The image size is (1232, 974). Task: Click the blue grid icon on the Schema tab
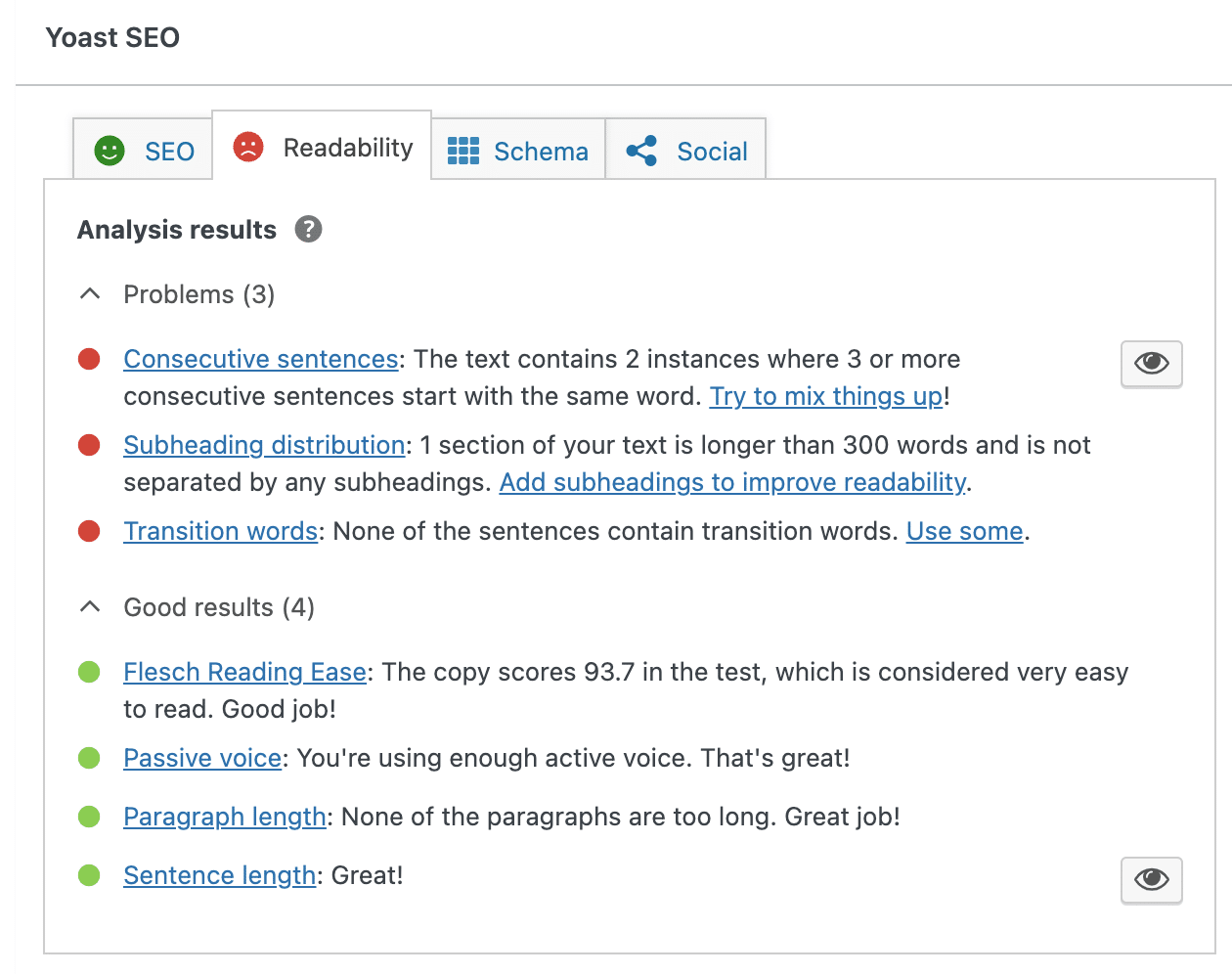(x=462, y=151)
